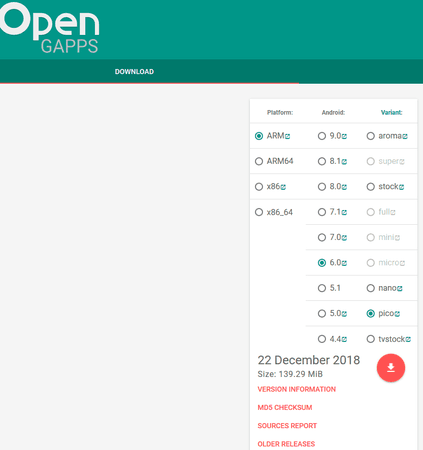Open the Android 8.1 info link icon

(344, 162)
